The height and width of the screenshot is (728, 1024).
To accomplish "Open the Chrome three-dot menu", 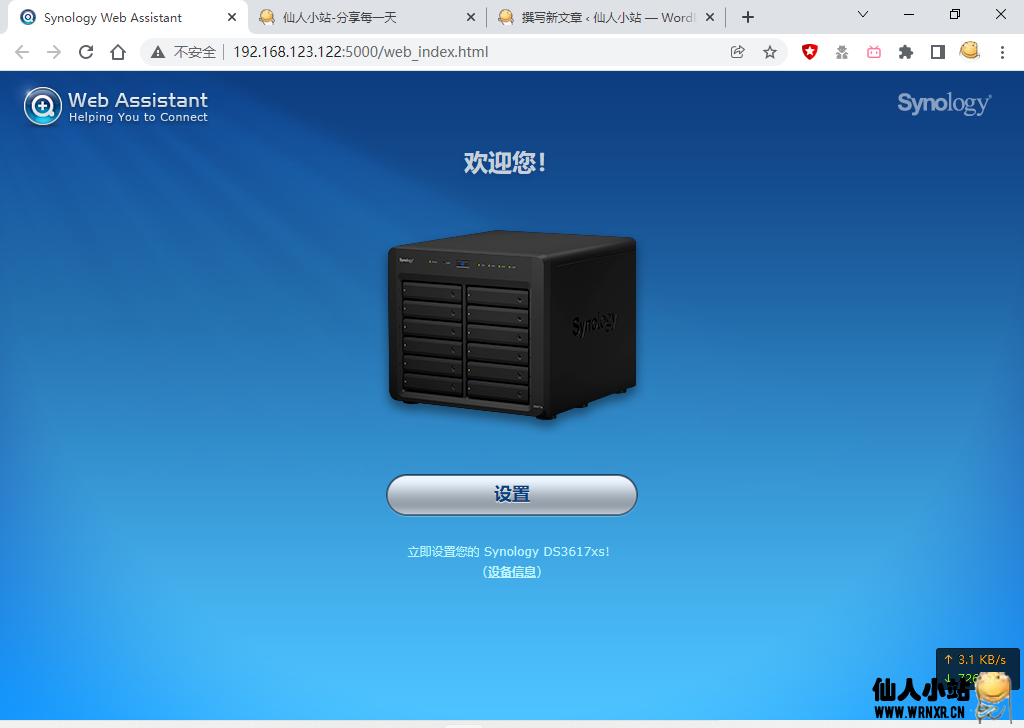I will pos(1002,52).
